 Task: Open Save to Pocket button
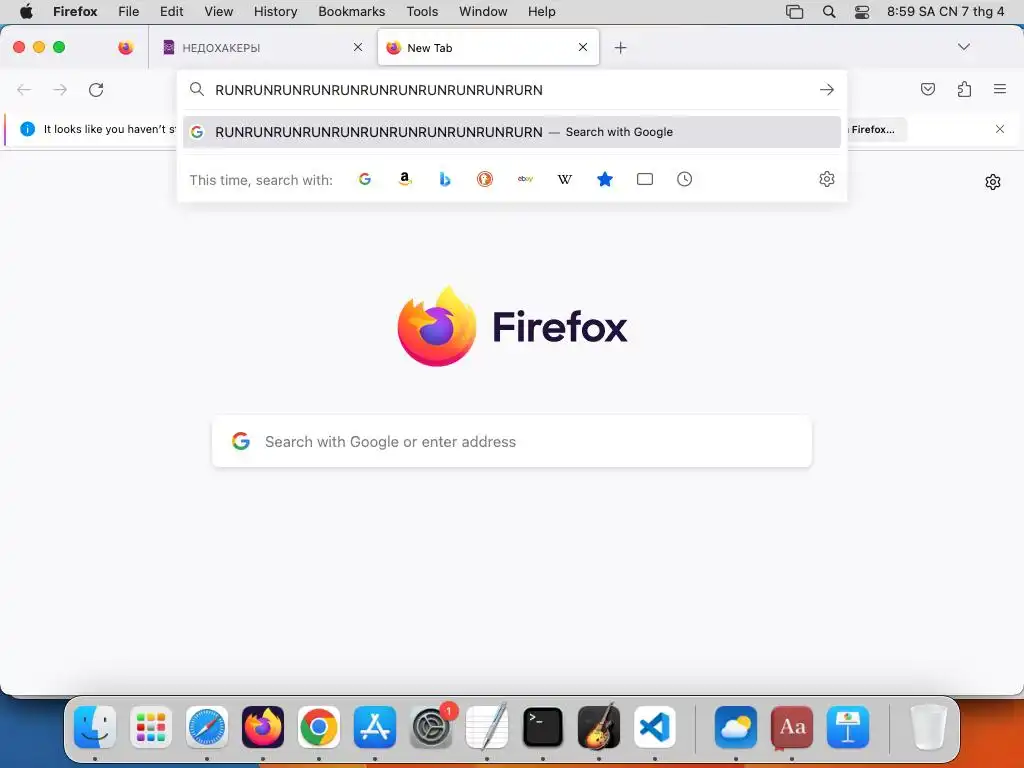[x=928, y=89]
